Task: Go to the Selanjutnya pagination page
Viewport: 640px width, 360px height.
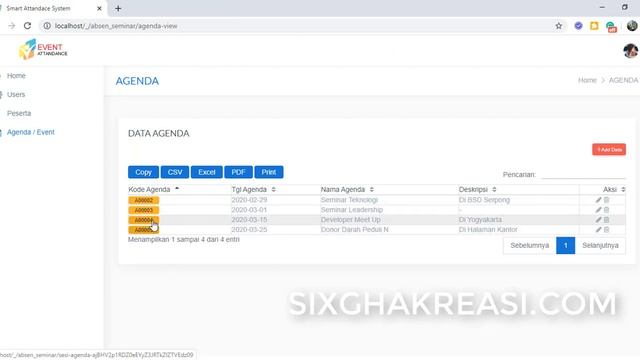Action: coord(600,245)
